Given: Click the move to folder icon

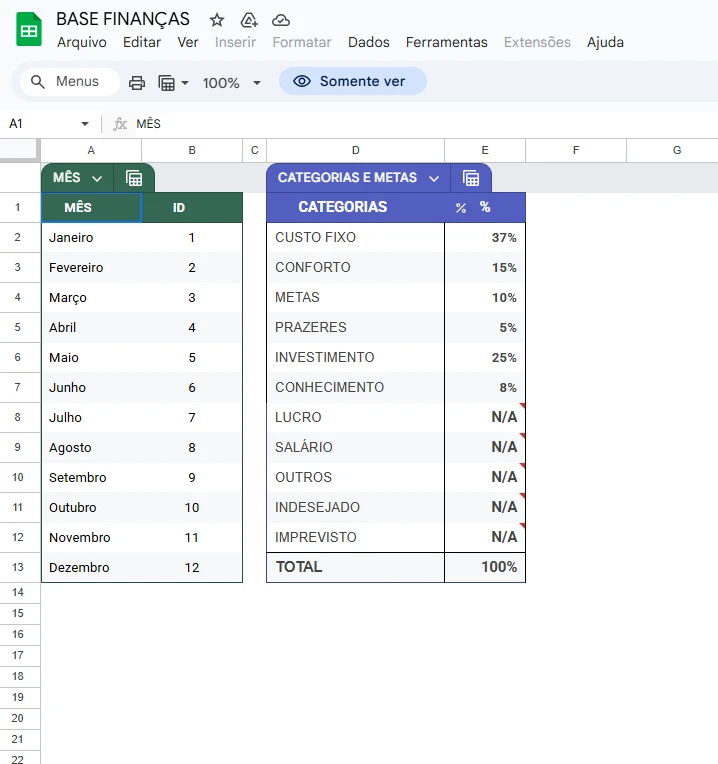Looking at the screenshot, I should point(249,20).
